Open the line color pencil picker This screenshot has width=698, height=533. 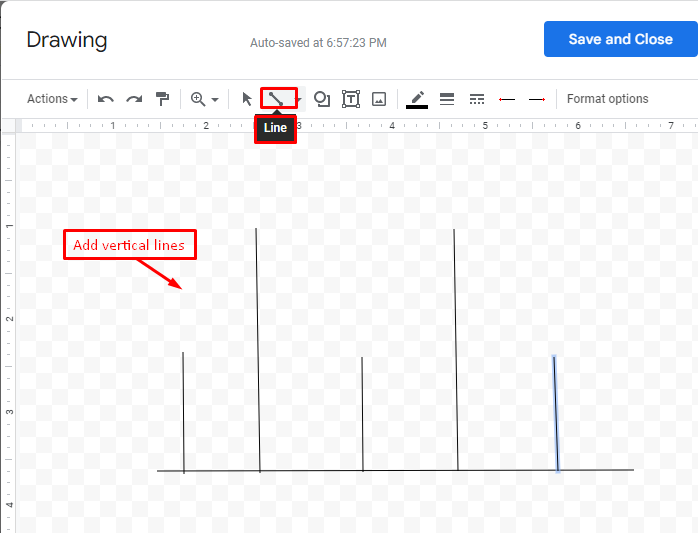pyautogui.click(x=417, y=99)
